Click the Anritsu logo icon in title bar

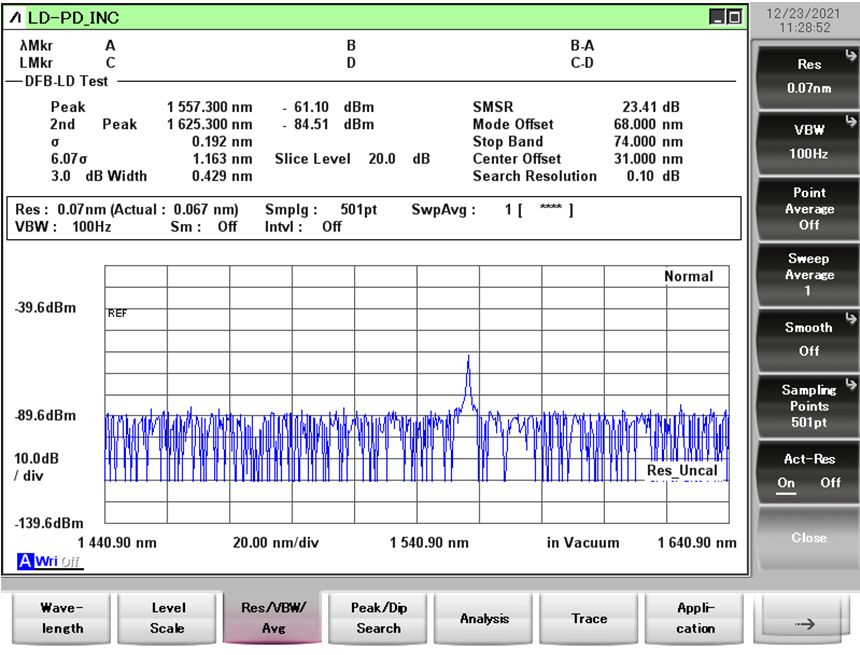[x=17, y=17]
